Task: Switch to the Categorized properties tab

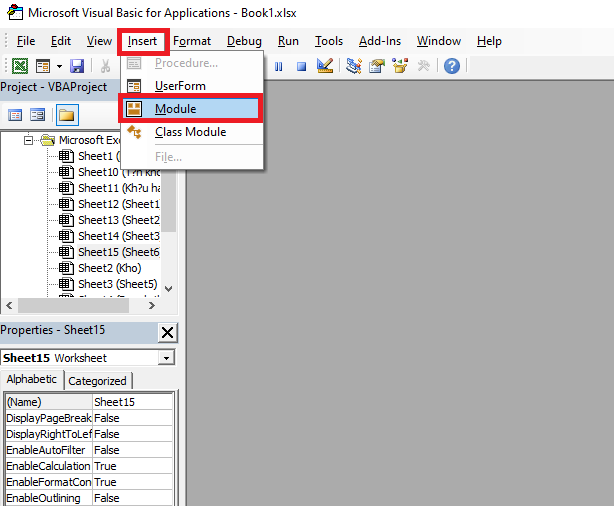Action: pos(97,381)
